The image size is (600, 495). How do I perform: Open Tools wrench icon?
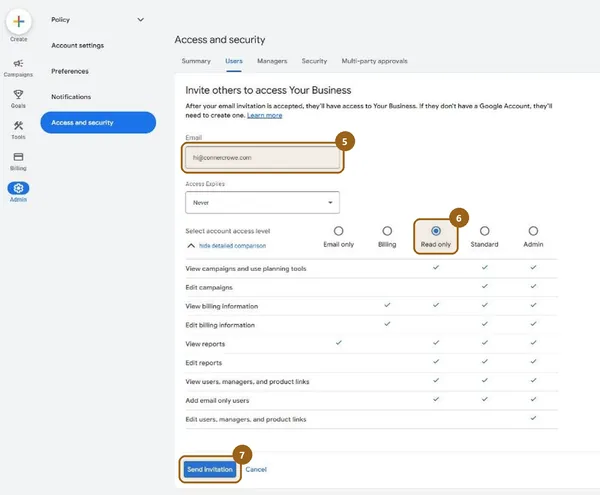coord(18,125)
